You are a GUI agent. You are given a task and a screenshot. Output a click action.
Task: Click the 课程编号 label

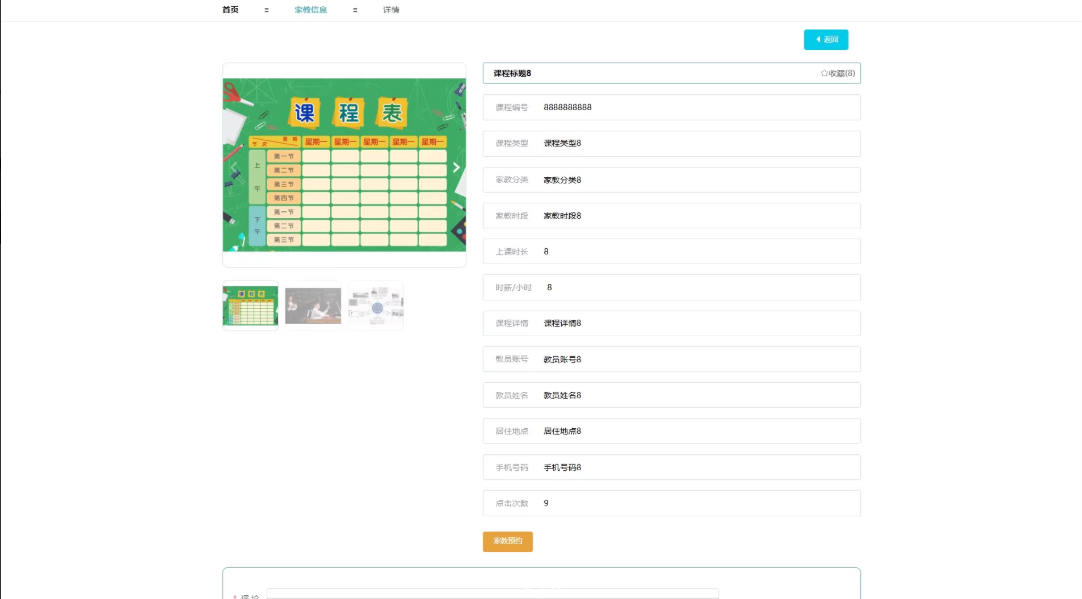coord(511,108)
